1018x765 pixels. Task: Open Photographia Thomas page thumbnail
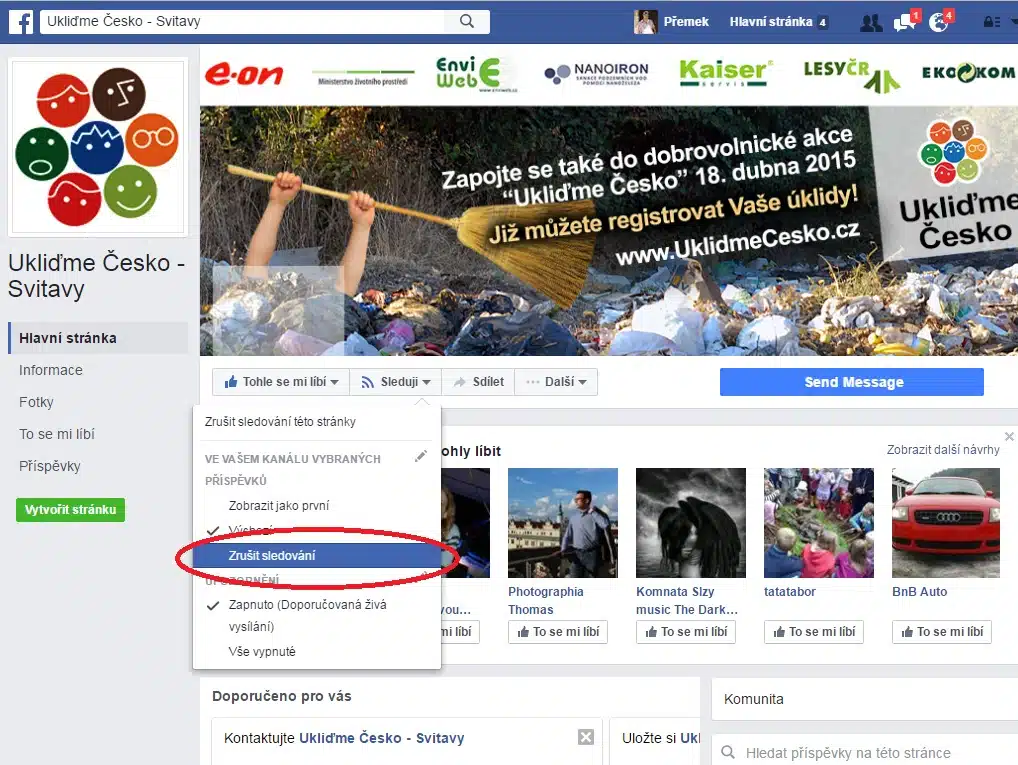coord(563,523)
